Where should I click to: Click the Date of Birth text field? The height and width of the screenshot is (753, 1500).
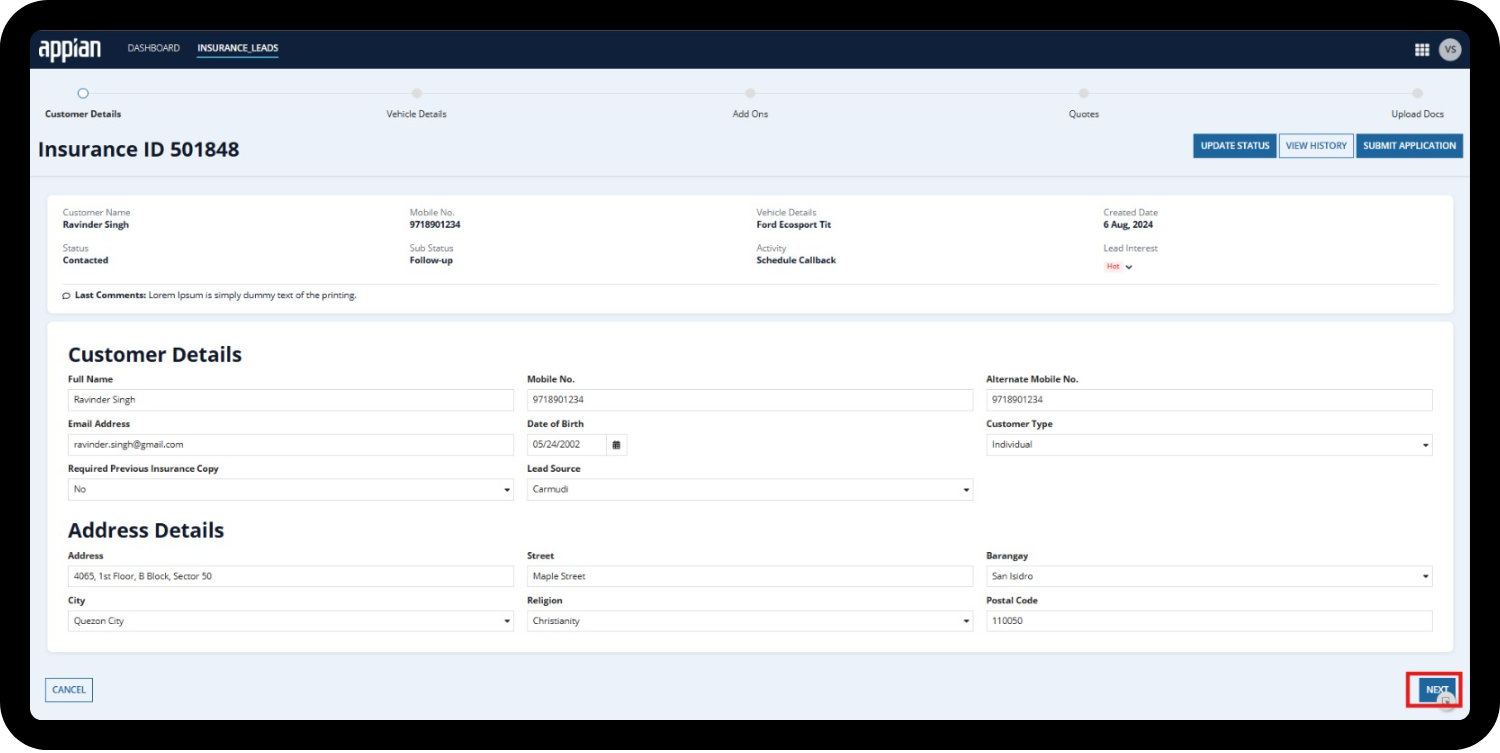567,445
